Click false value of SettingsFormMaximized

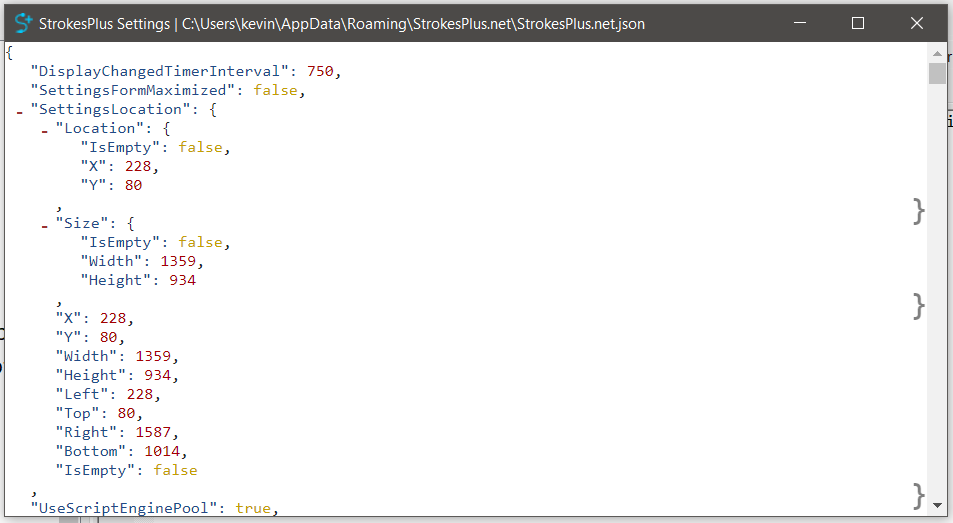tap(275, 91)
